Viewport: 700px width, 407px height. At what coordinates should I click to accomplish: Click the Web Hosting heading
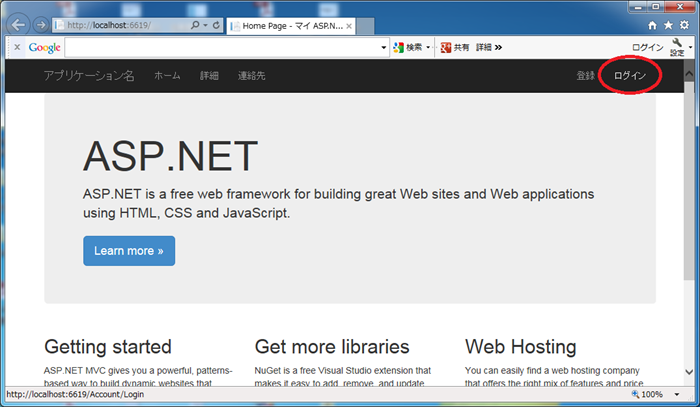[x=521, y=347]
